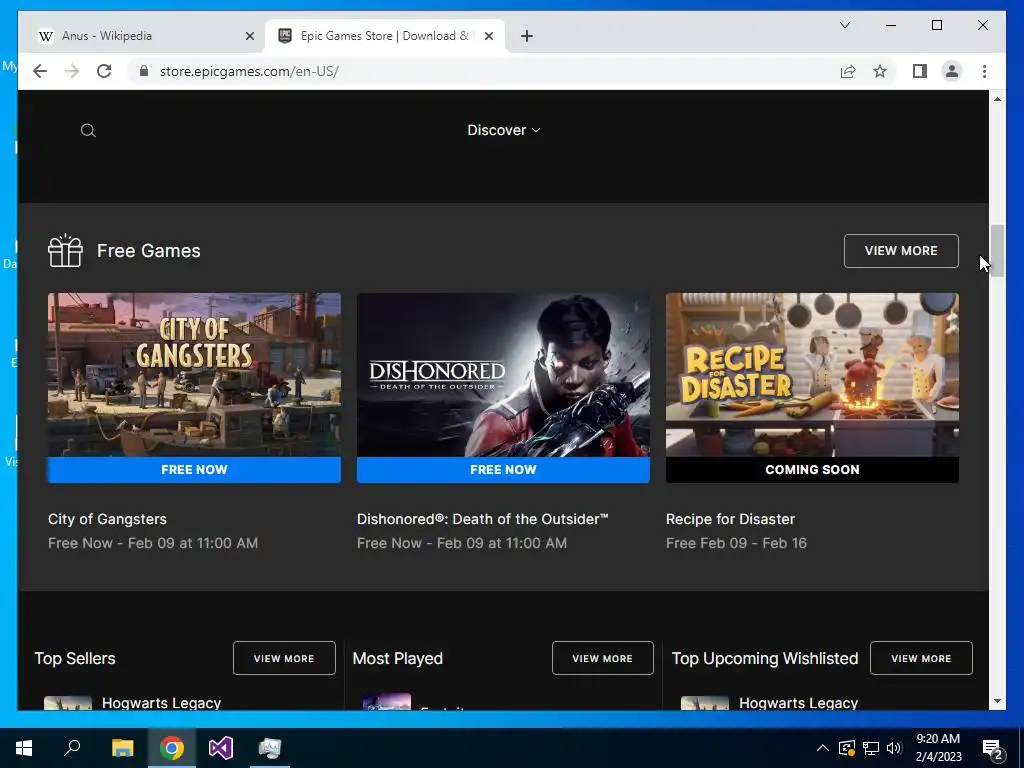Viewport: 1024px width, 768px height.
Task: Open the Windows Start menu
Action: coord(24,748)
